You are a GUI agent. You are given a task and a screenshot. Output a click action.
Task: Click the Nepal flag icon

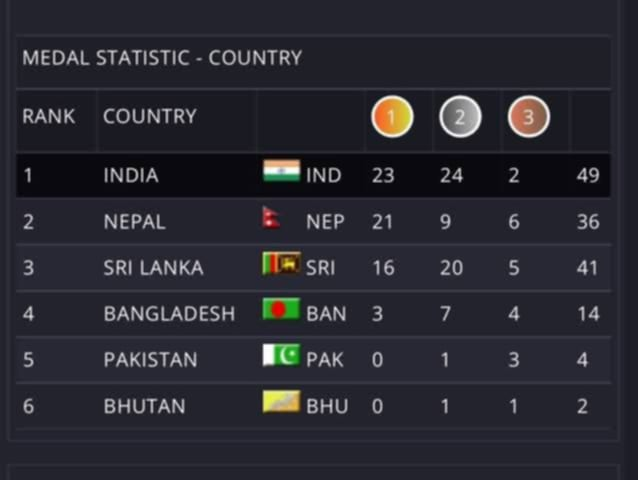[x=271, y=218]
